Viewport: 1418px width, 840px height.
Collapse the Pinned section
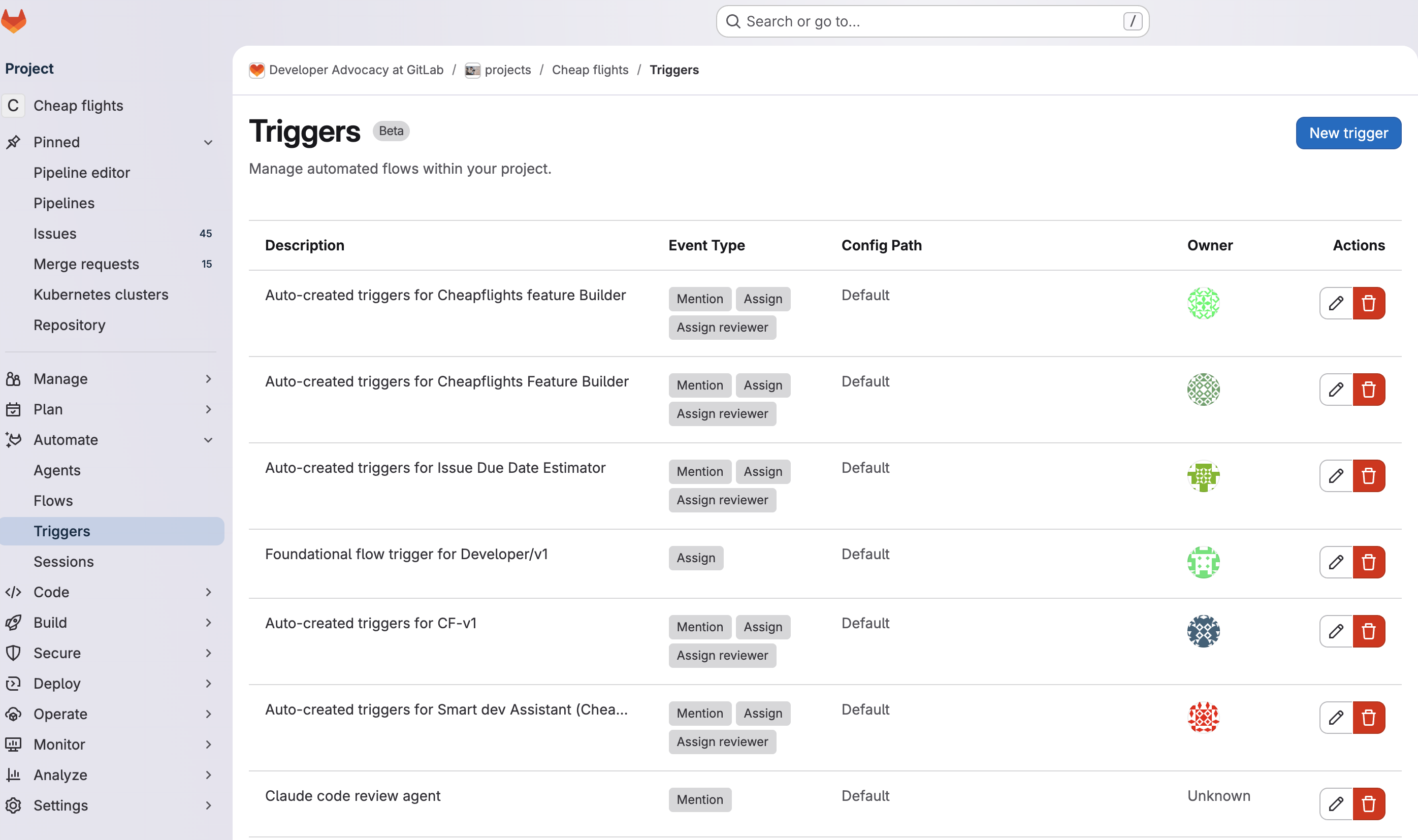(x=208, y=142)
